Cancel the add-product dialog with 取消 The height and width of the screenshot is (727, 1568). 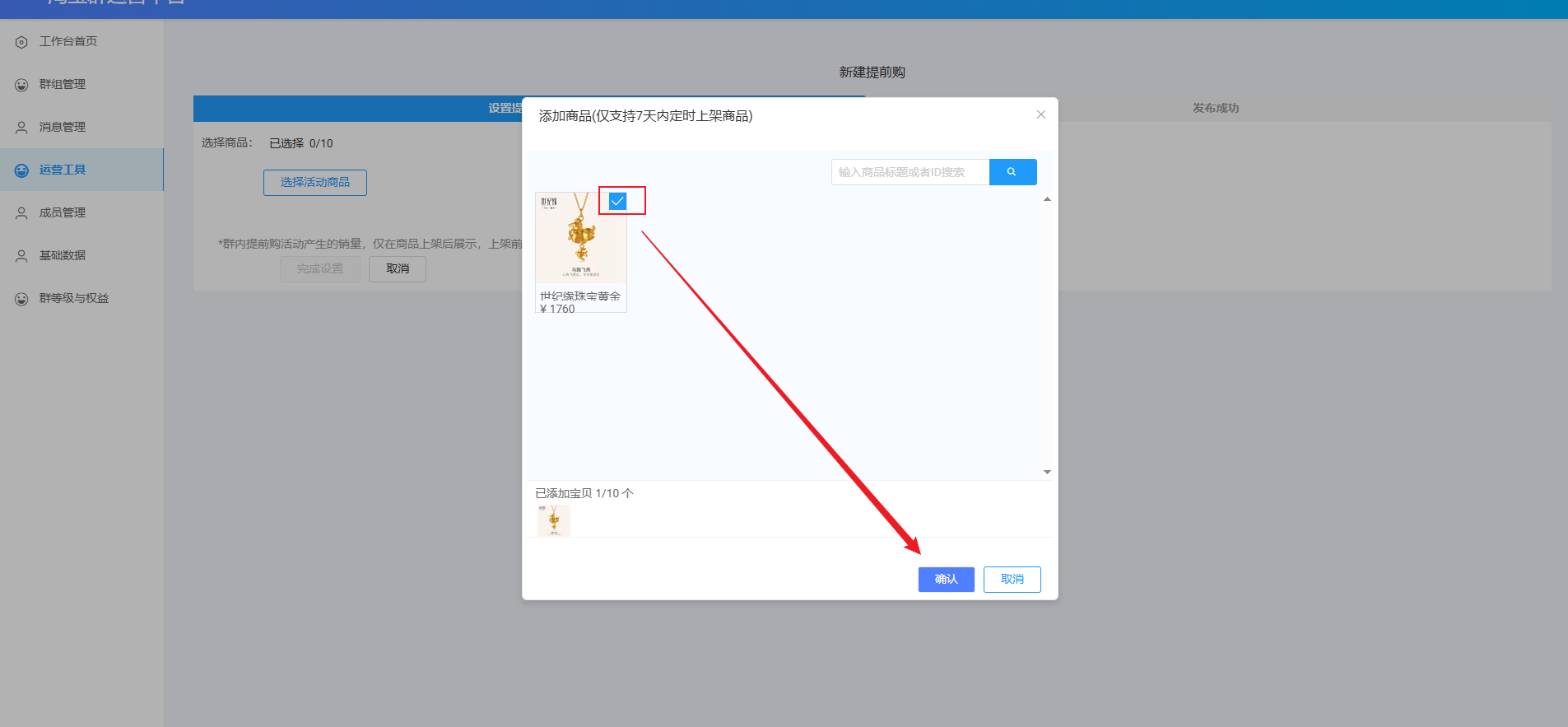click(1012, 579)
